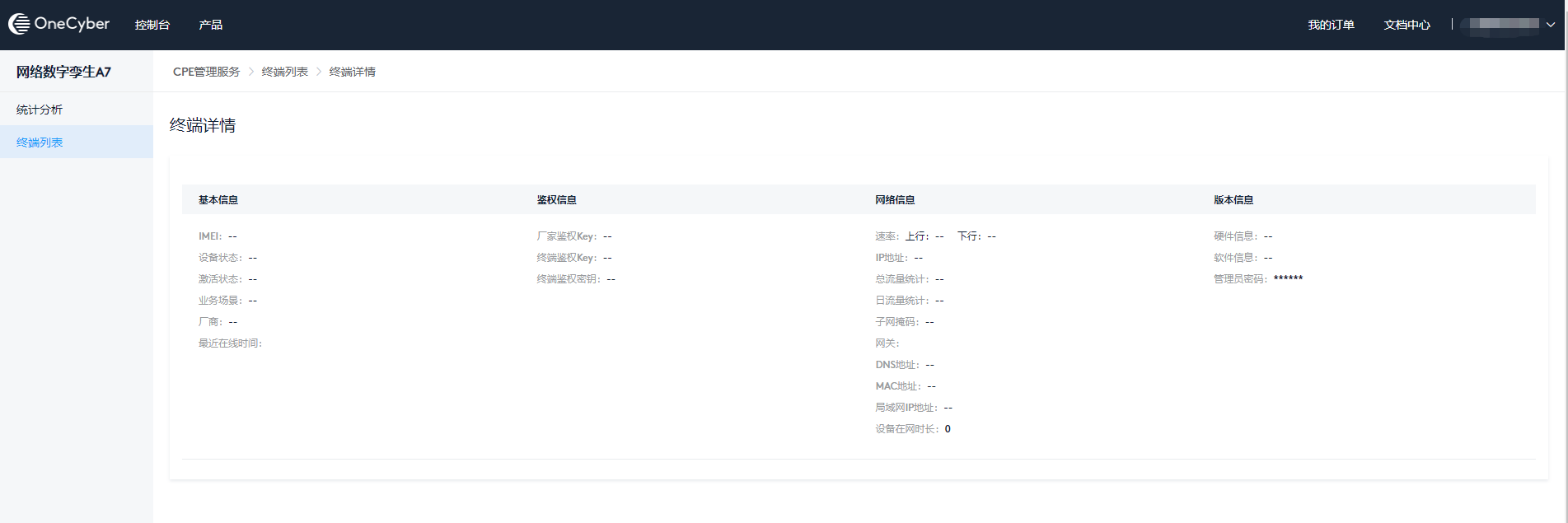The height and width of the screenshot is (523, 1568).
Task: Click the 终端详情 breadcrumb item
Action: [352, 72]
